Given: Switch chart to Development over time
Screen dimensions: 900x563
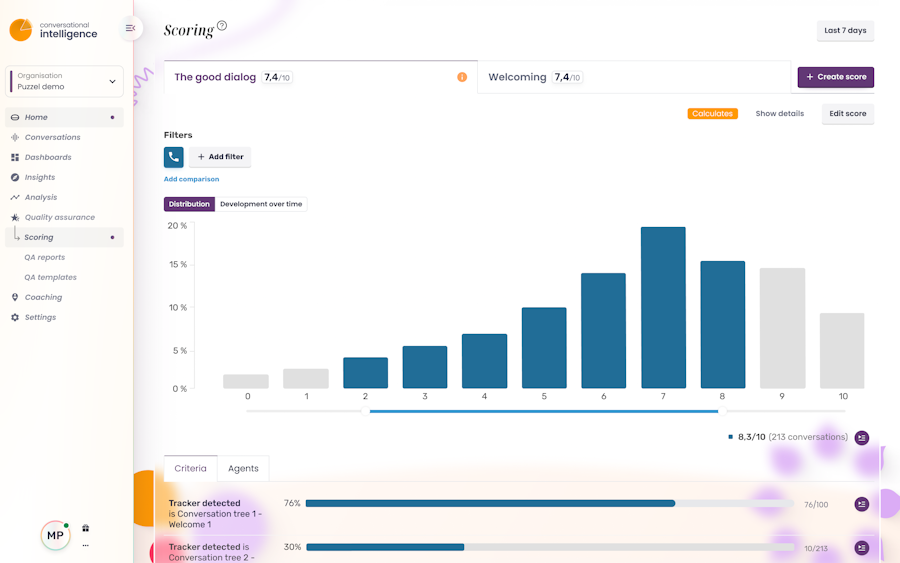Looking at the screenshot, I should 261,204.
